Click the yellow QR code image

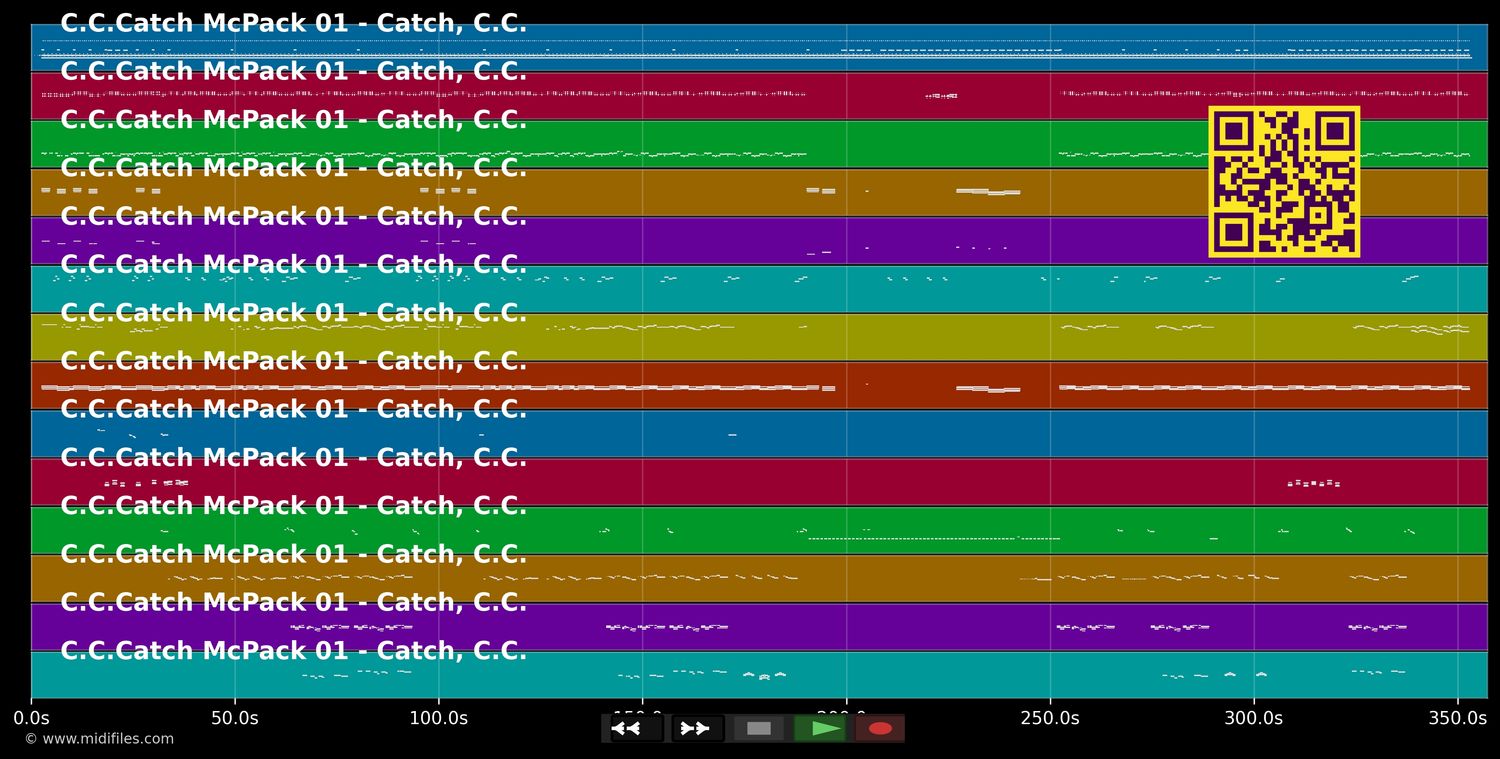point(1284,182)
